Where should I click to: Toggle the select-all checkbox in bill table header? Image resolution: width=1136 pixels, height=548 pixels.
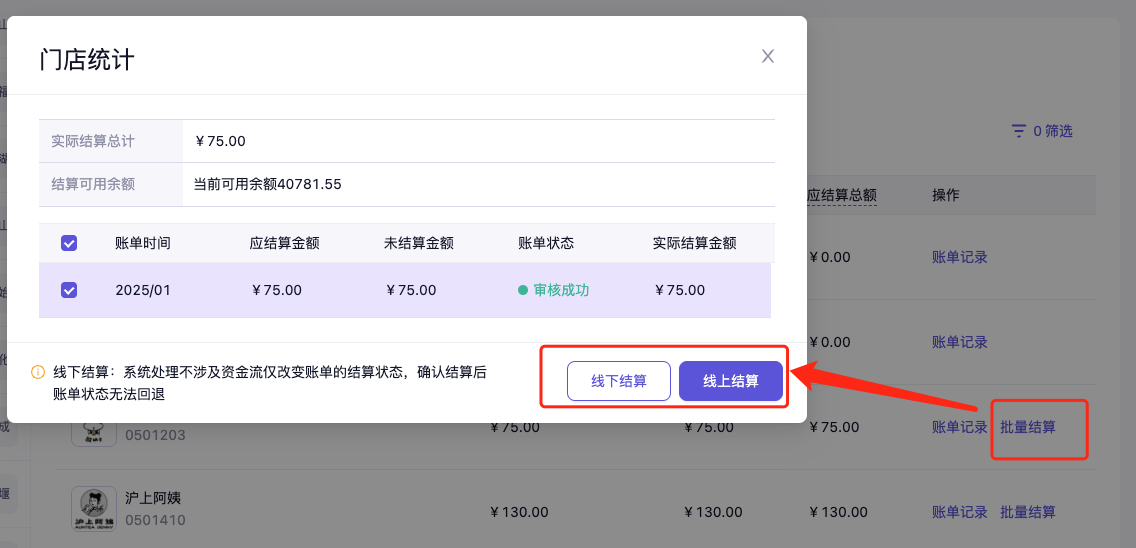[69, 243]
